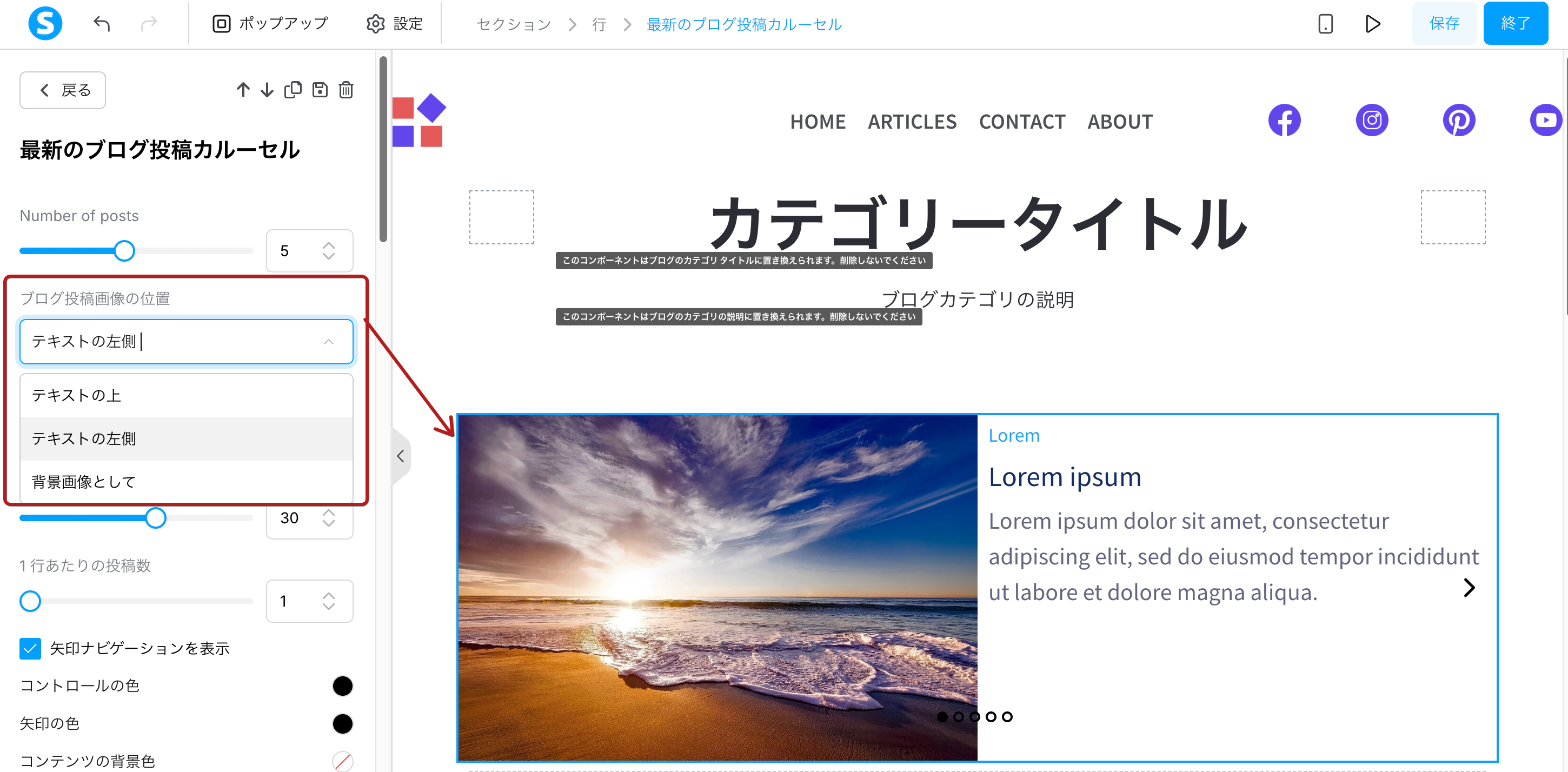This screenshot has width=1568, height=772.
Task: Move element up with arrow icon
Action: pos(243,90)
